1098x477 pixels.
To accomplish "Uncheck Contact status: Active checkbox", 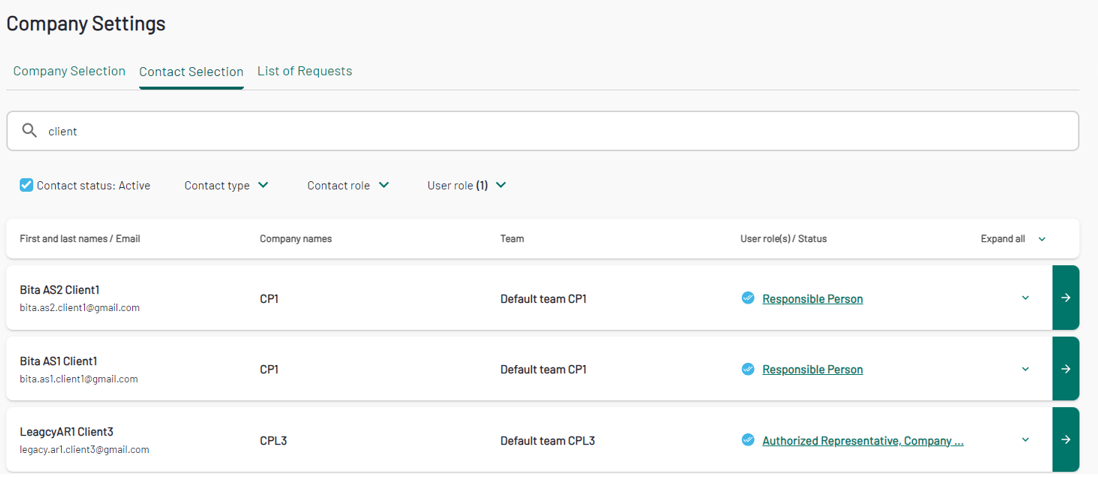I will tap(26, 185).
